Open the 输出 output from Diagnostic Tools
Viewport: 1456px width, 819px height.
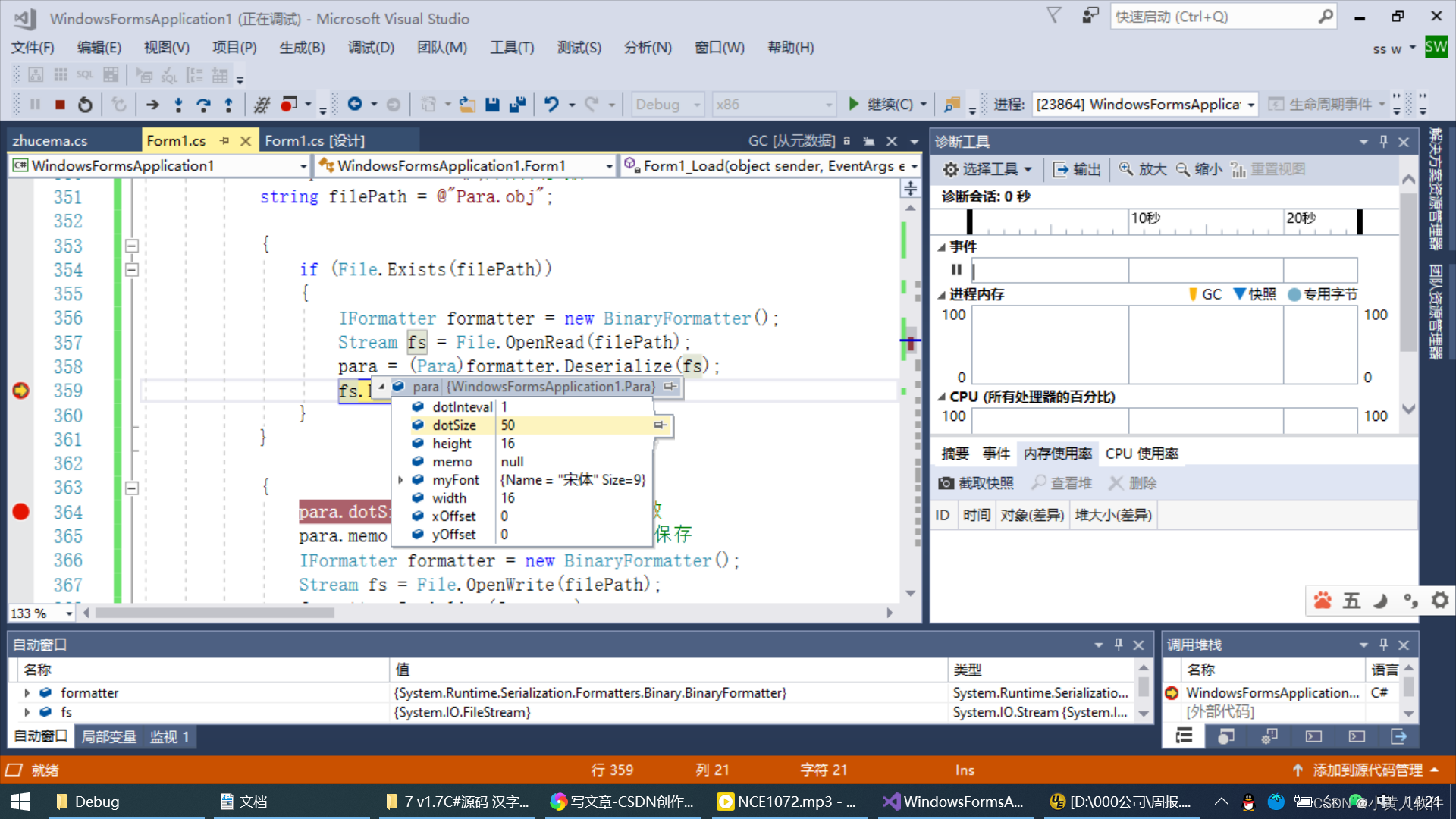1076,168
